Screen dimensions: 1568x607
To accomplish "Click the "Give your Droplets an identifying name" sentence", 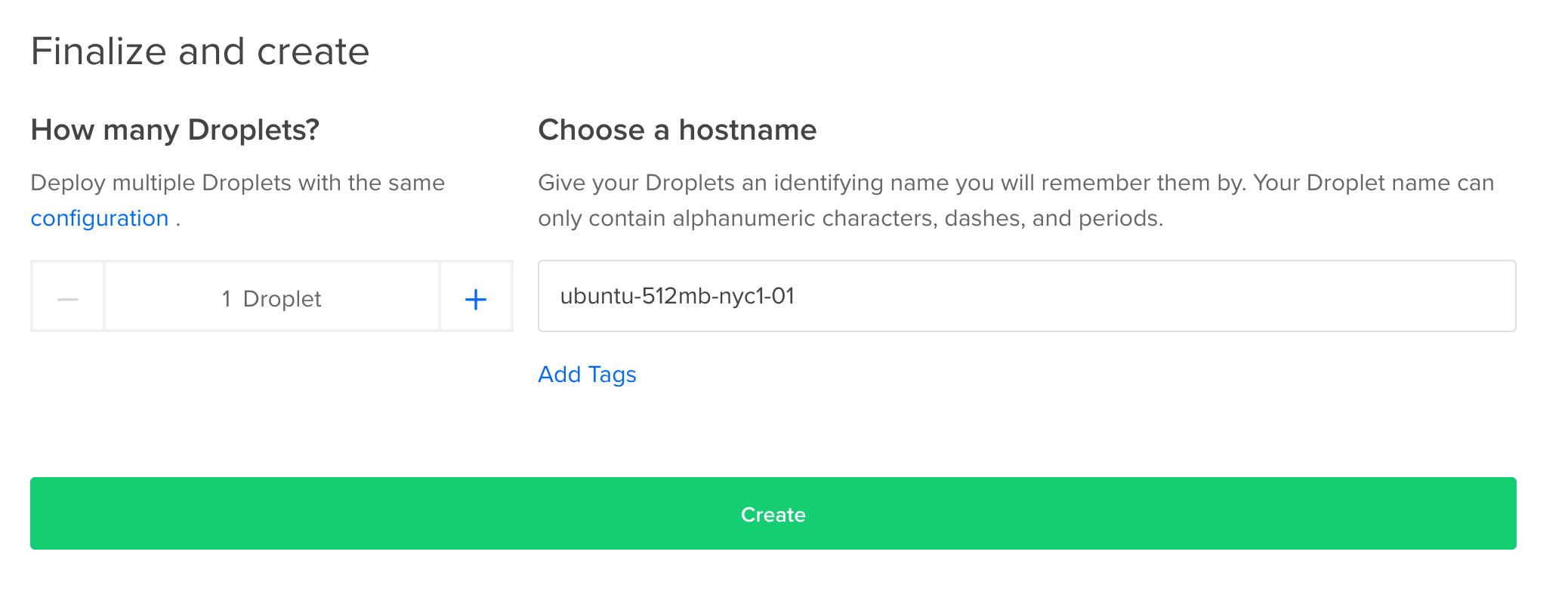I will click(891, 183).
